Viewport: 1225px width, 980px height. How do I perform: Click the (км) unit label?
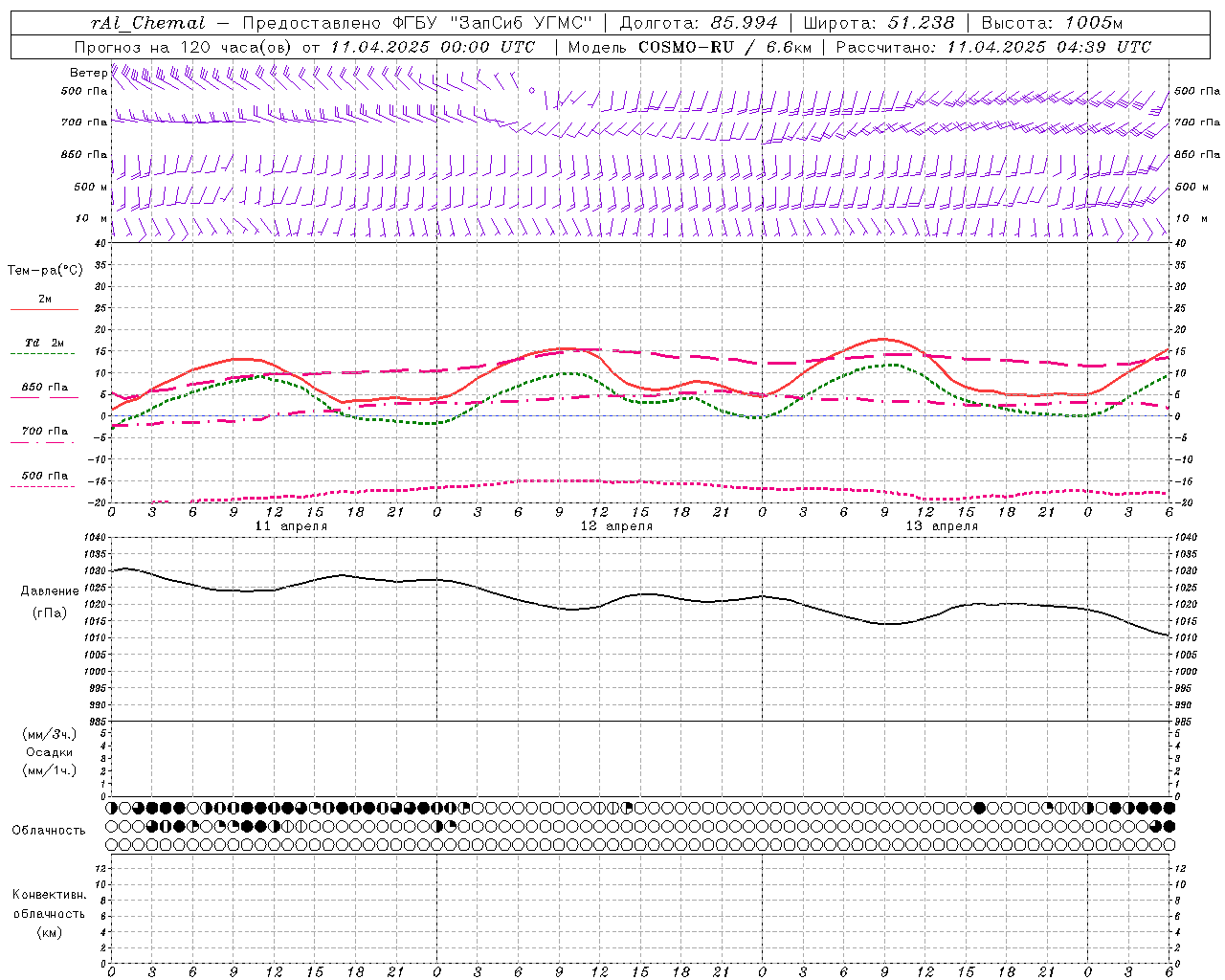49,932
